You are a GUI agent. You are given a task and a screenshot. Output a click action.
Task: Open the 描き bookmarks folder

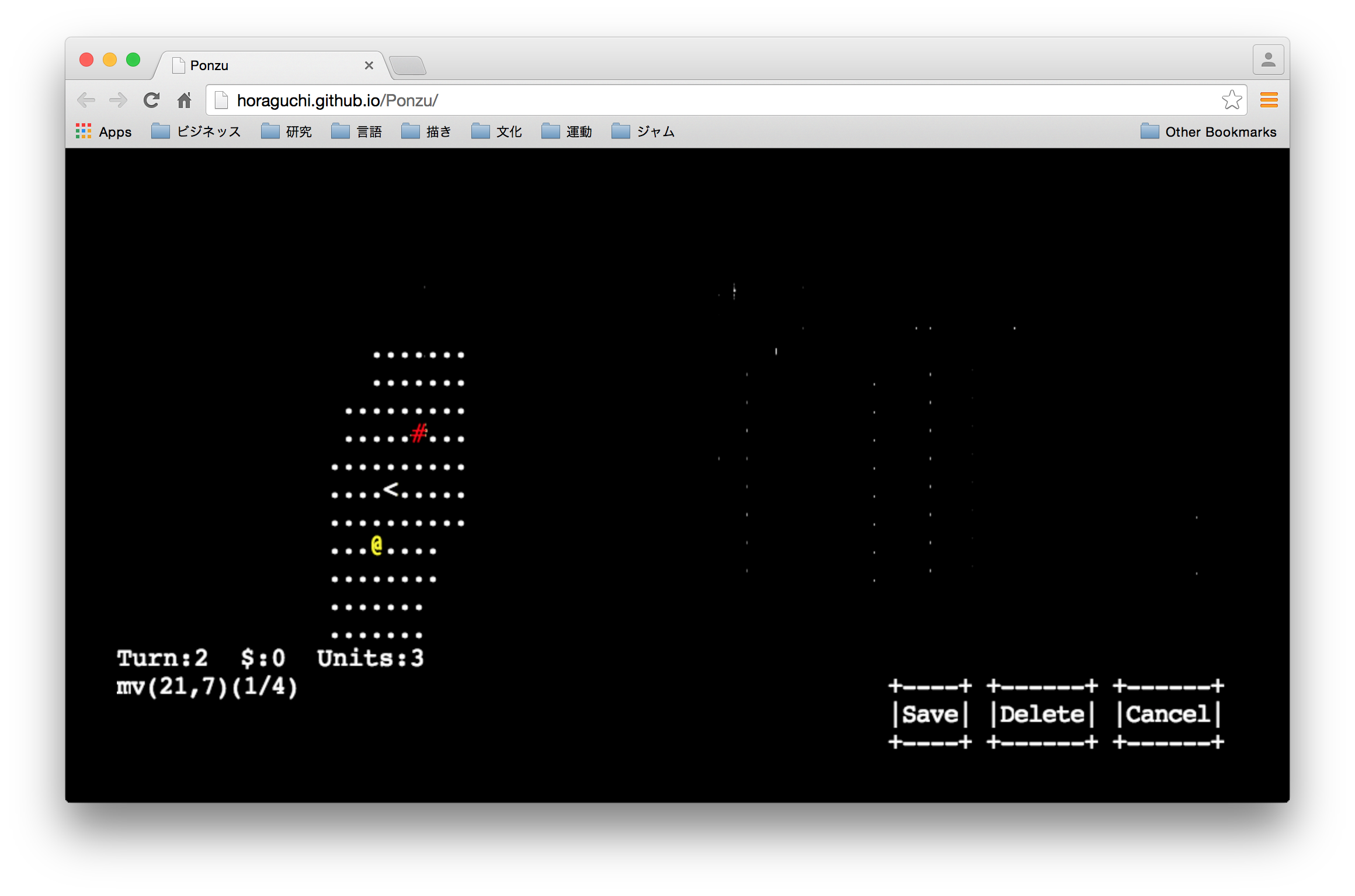pos(427,131)
